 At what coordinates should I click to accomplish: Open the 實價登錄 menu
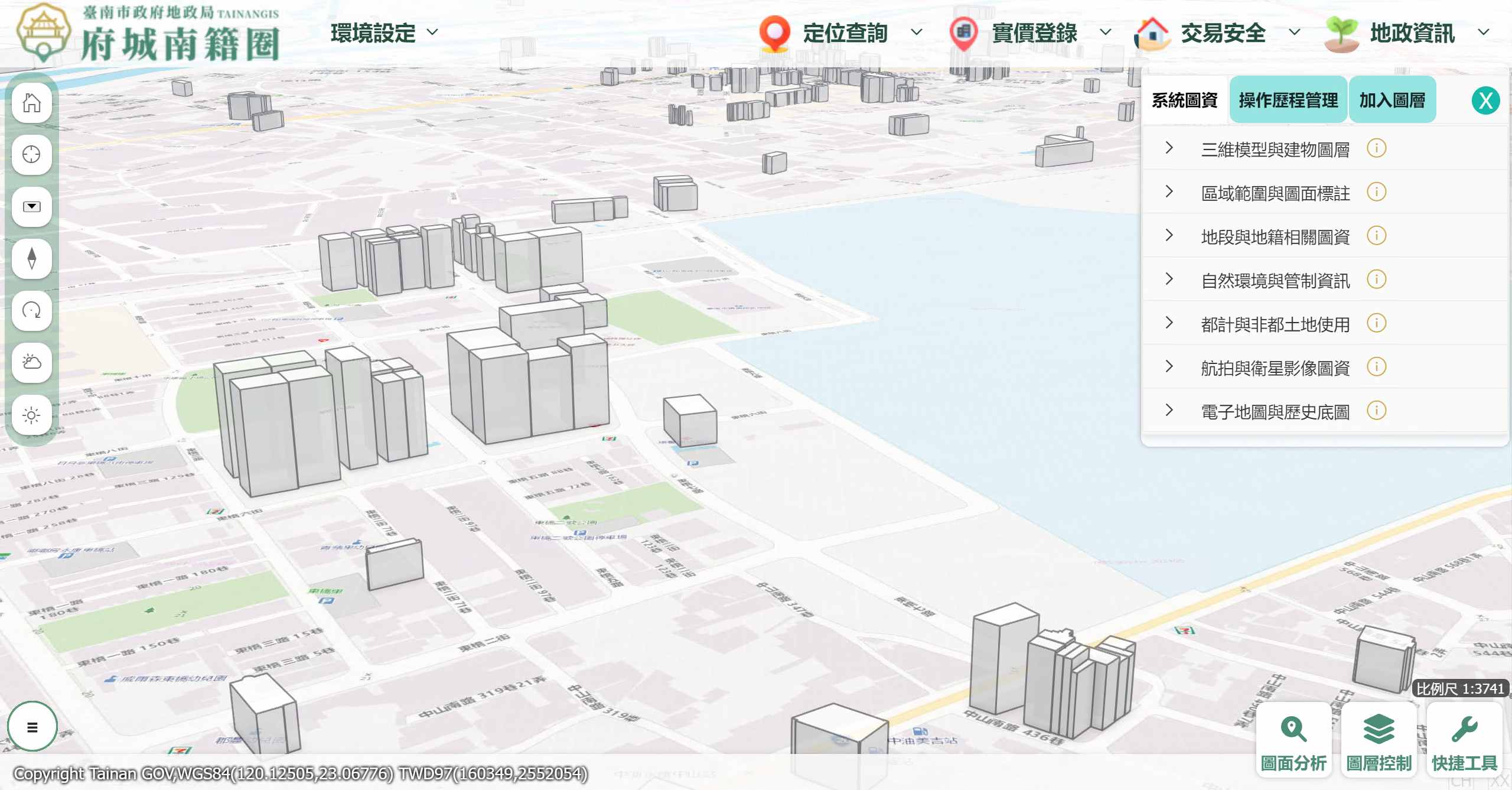point(1034,33)
